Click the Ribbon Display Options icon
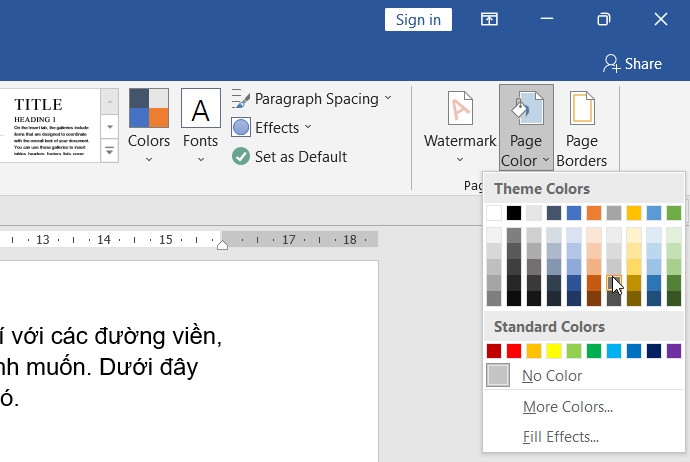This screenshot has width=690, height=462. pyautogui.click(x=489, y=19)
